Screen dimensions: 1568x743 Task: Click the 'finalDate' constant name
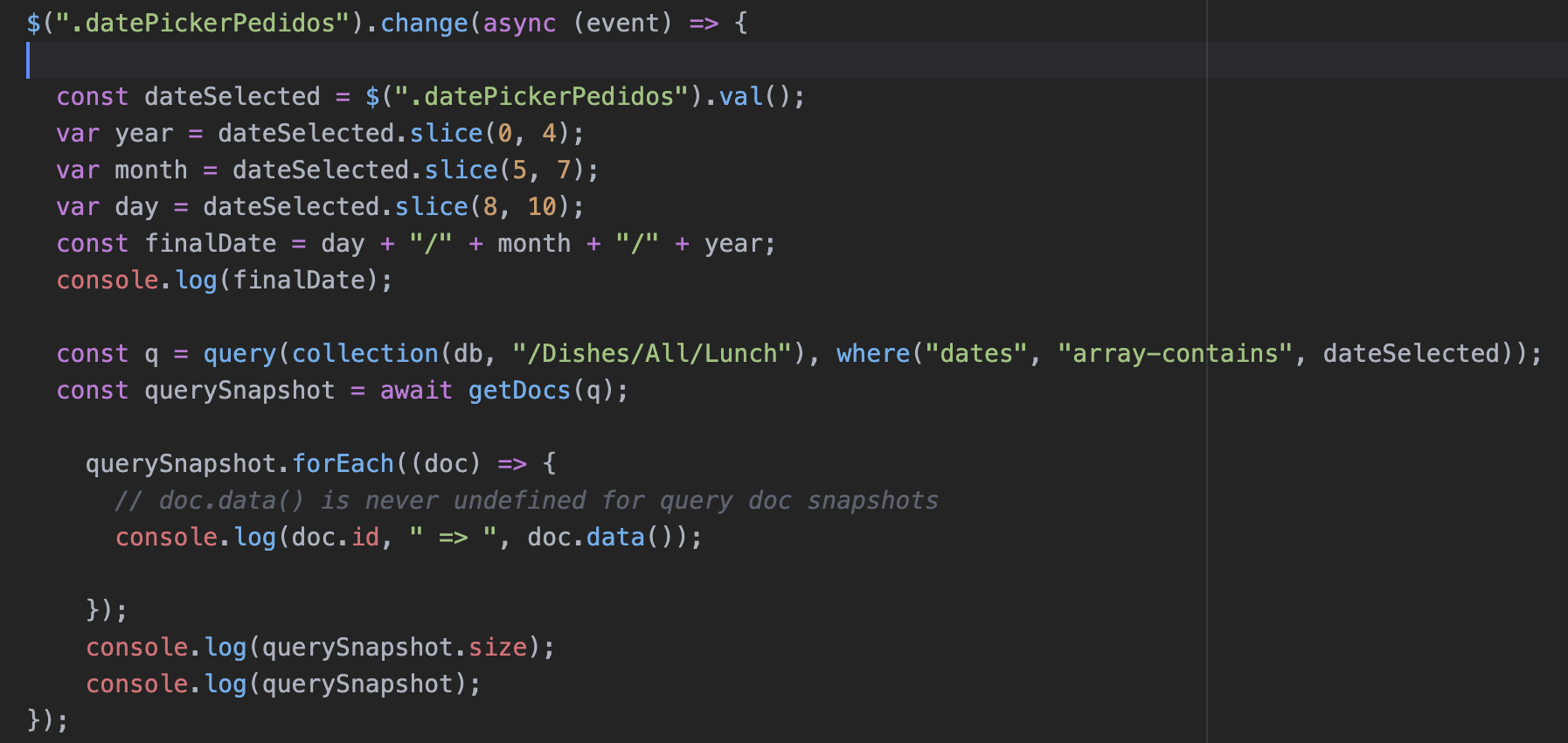[x=211, y=243]
